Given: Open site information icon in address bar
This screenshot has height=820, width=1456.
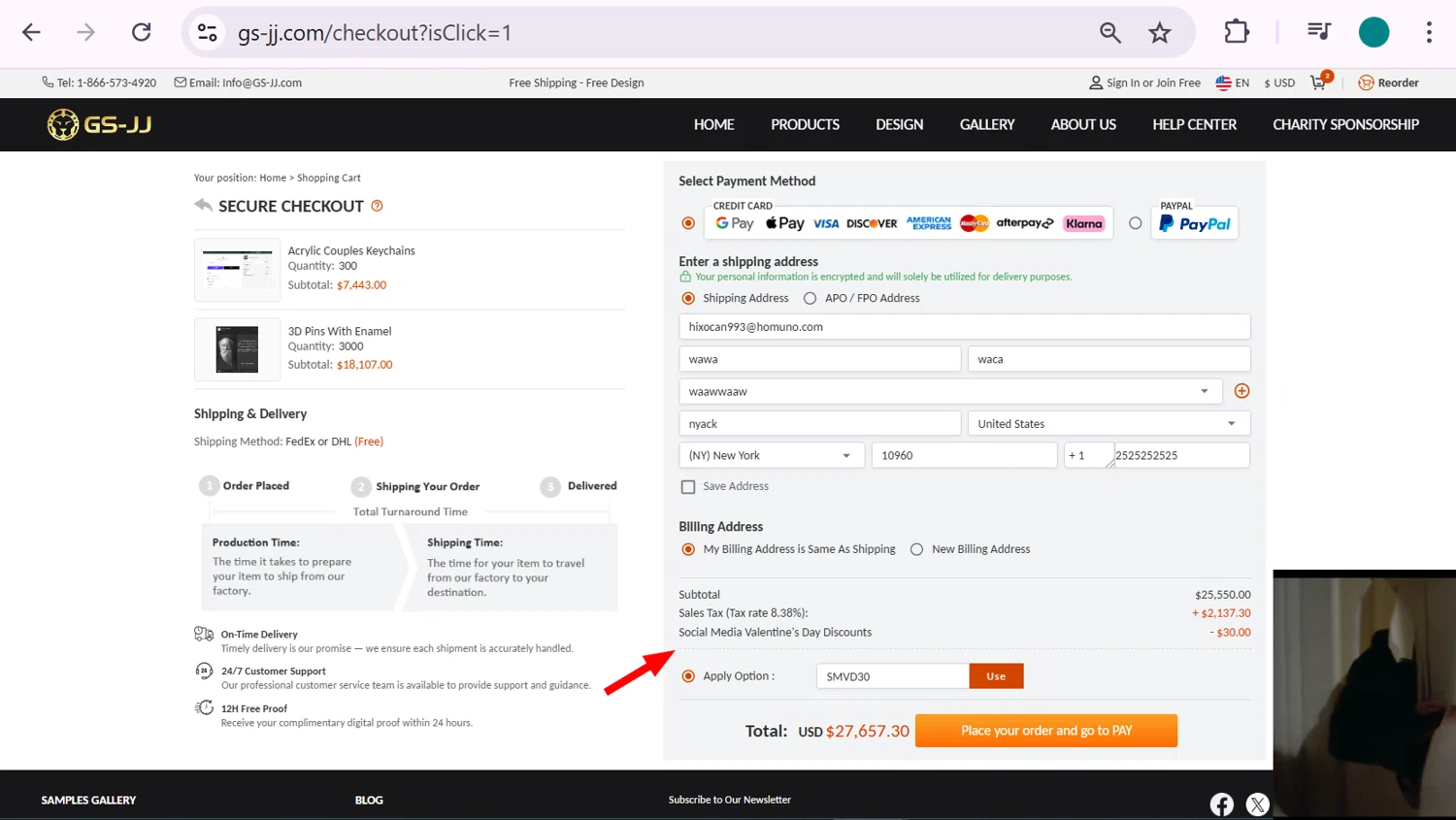Looking at the screenshot, I should (208, 32).
